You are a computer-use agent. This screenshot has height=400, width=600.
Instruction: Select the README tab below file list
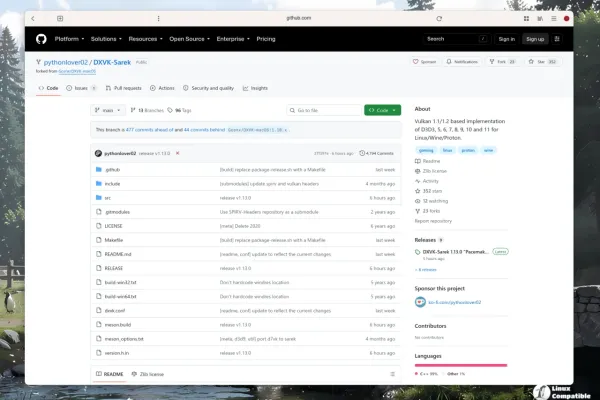coord(109,374)
